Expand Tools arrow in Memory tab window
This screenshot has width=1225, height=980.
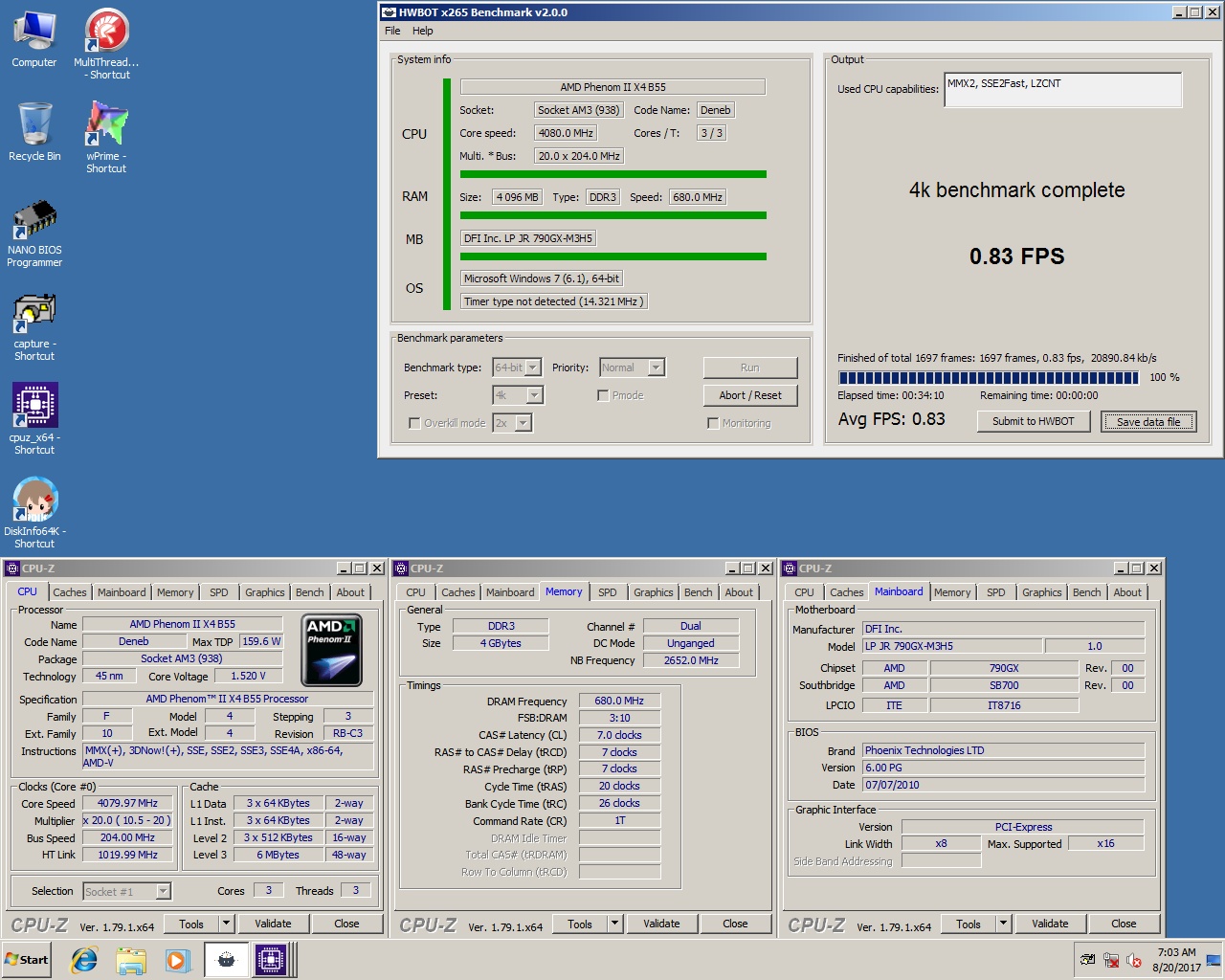614,924
